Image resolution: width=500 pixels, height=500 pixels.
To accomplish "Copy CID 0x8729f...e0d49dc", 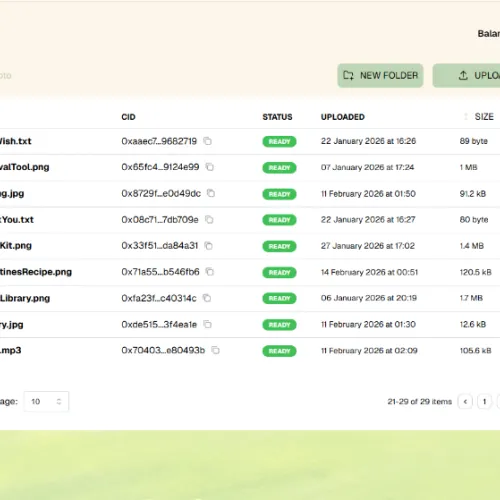I will (x=211, y=193).
